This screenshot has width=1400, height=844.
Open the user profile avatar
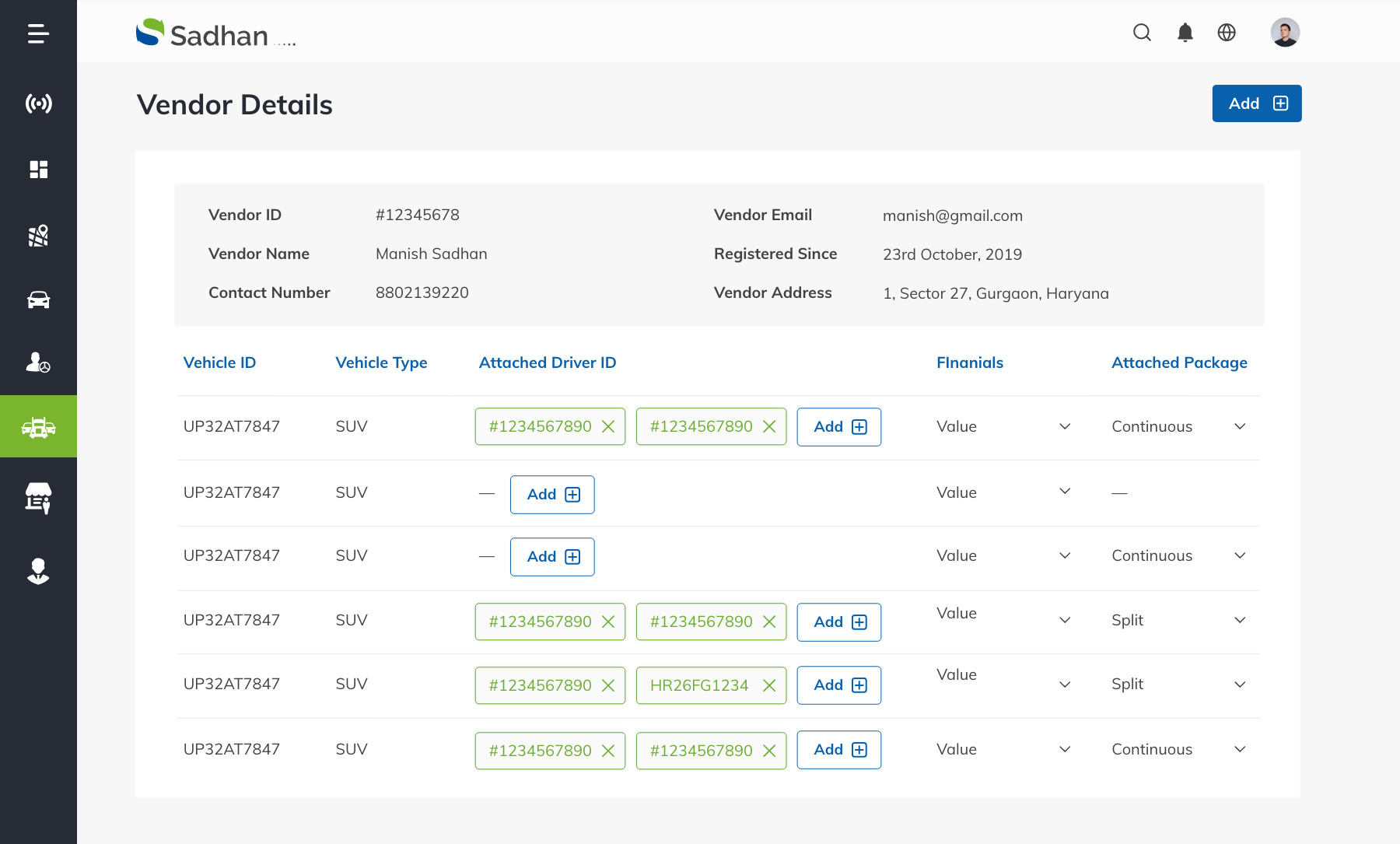(x=1285, y=33)
